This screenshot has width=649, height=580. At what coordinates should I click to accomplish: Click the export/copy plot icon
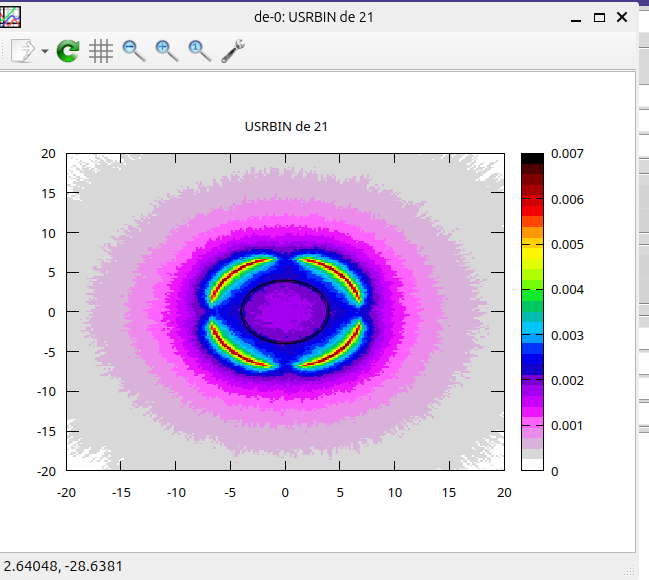click(x=23, y=51)
